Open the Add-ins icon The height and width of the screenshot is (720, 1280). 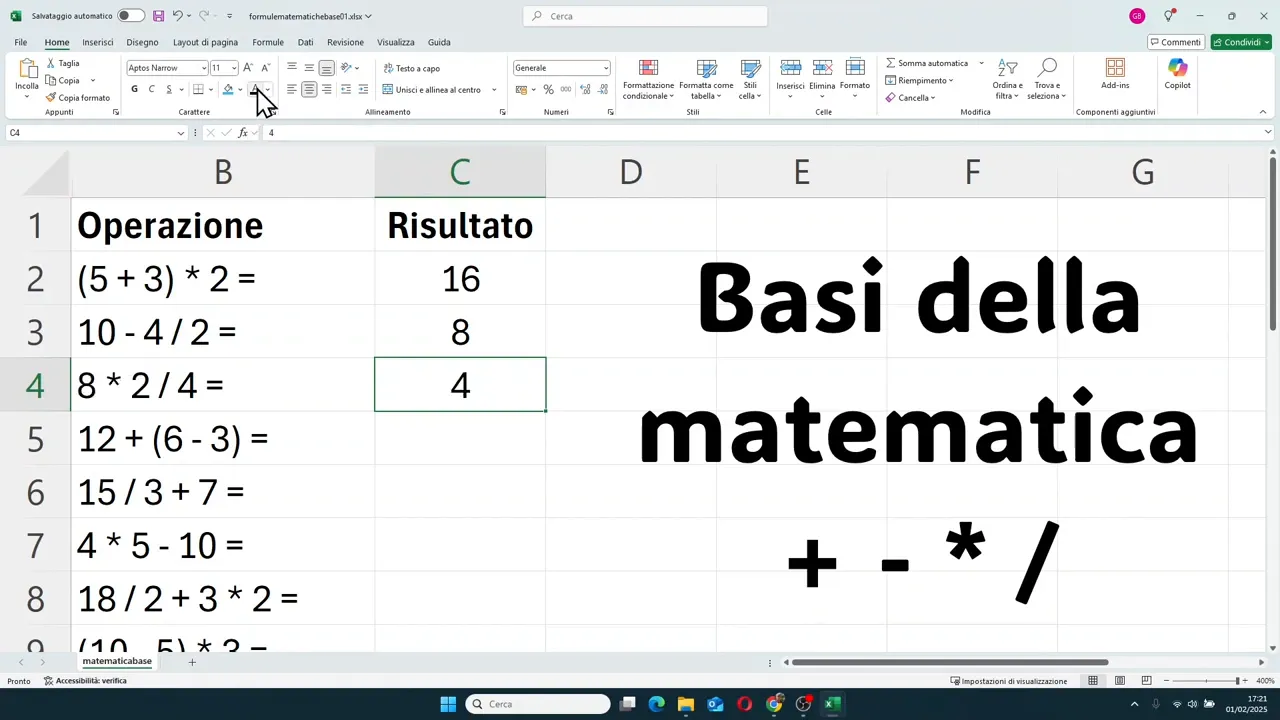coord(1115,68)
